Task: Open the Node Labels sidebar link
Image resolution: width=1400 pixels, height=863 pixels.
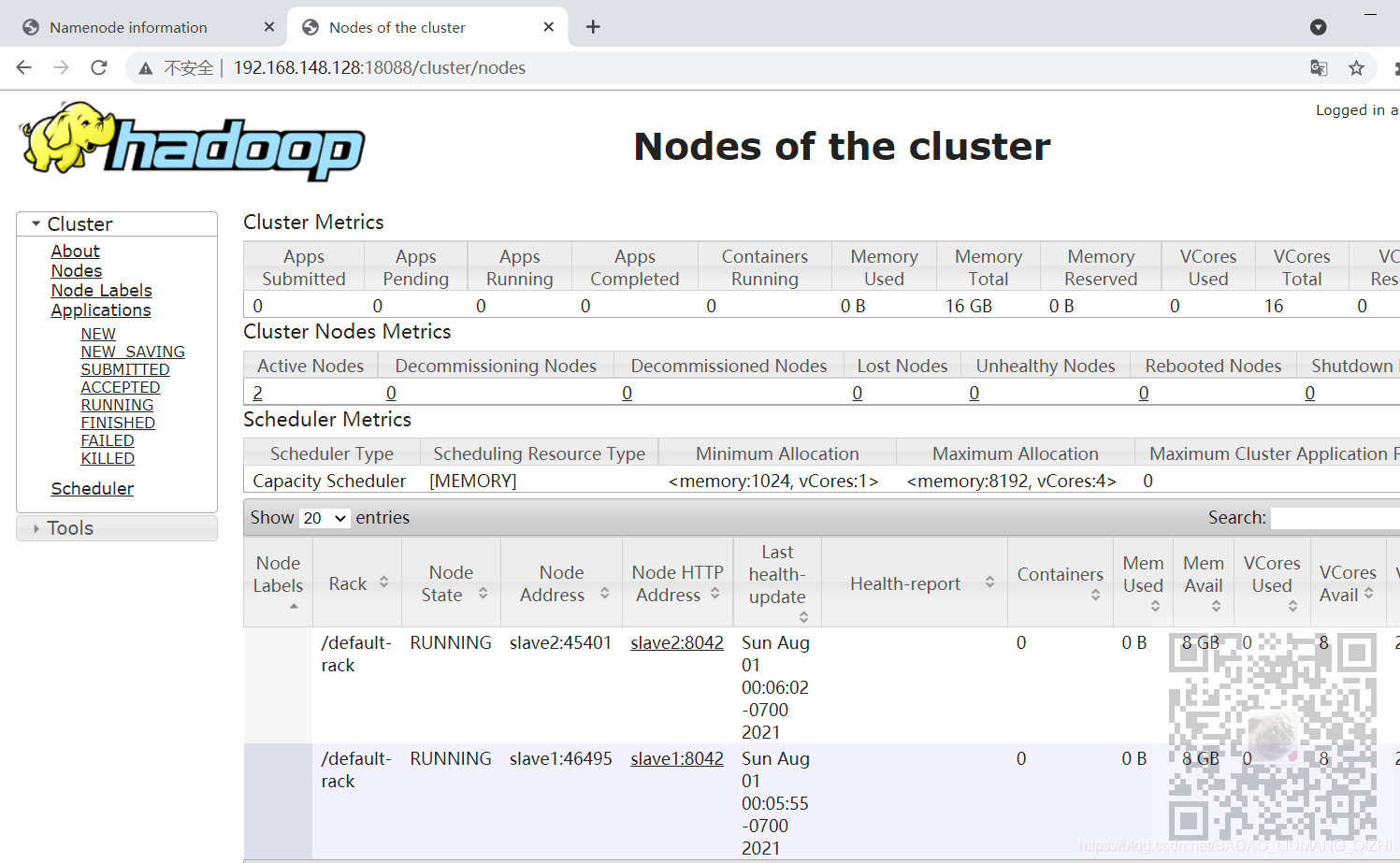Action: (101, 291)
